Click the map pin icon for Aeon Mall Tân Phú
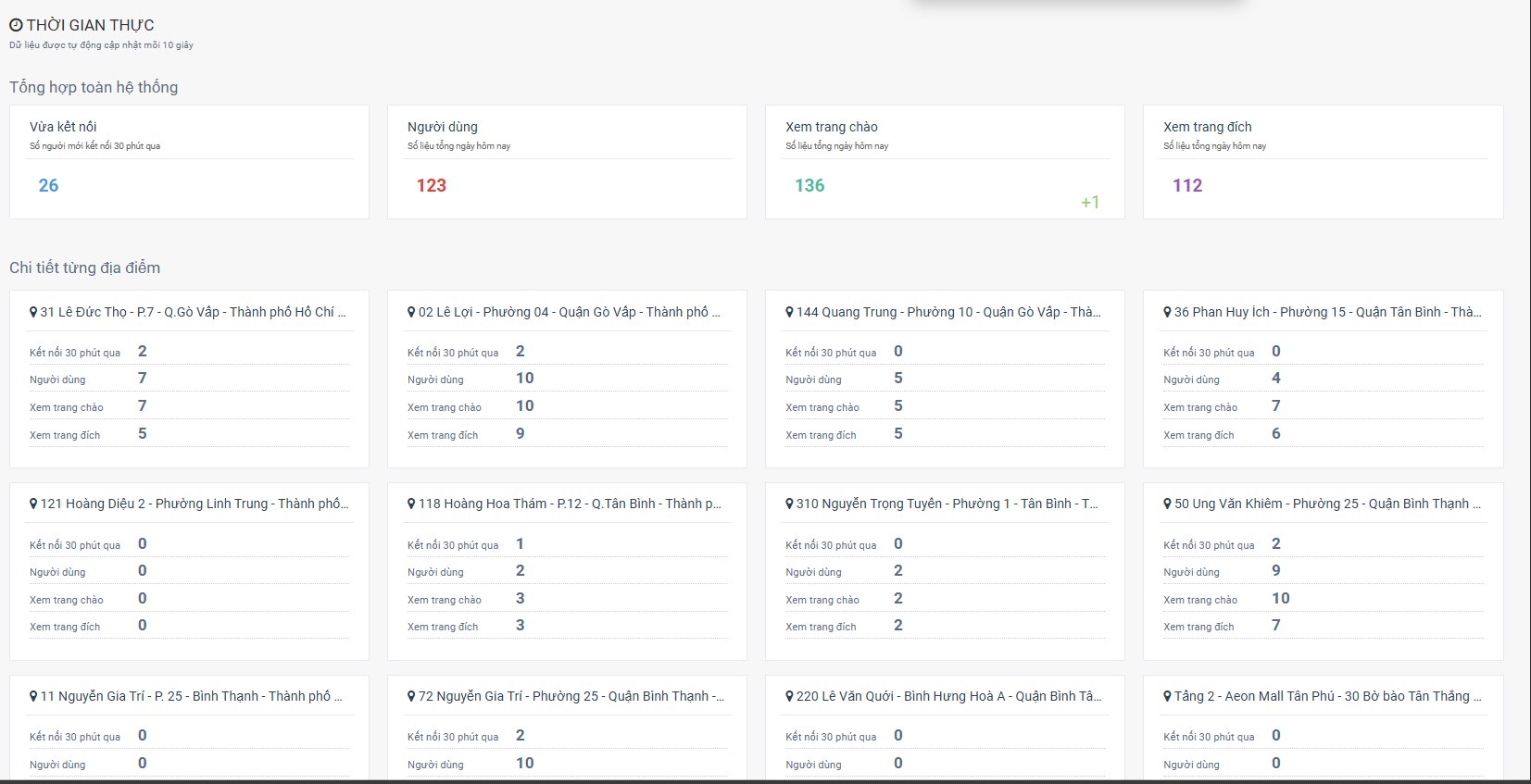This screenshot has width=1531, height=784. pos(1167,696)
